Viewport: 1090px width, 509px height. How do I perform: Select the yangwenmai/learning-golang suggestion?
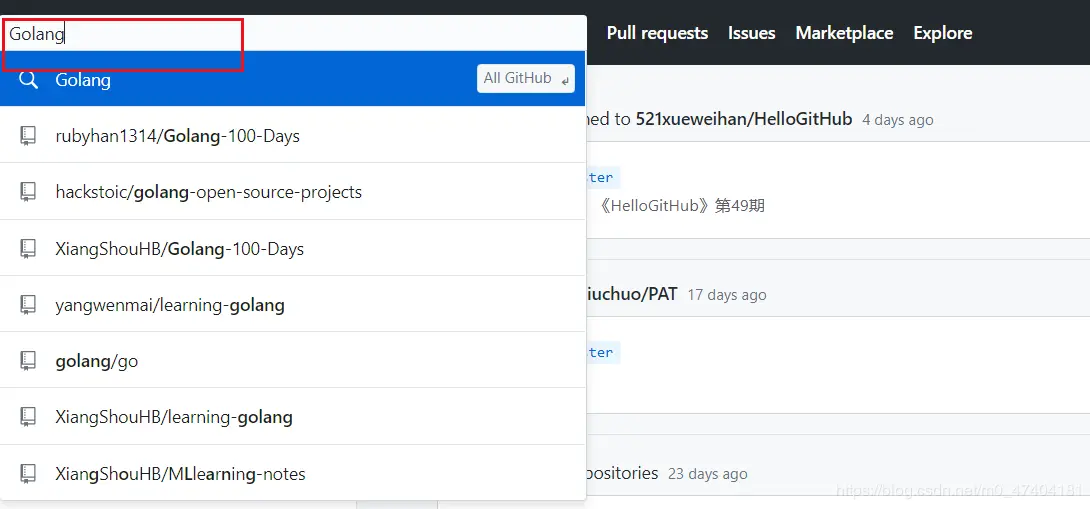pyautogui.click(x=170, y=305)
